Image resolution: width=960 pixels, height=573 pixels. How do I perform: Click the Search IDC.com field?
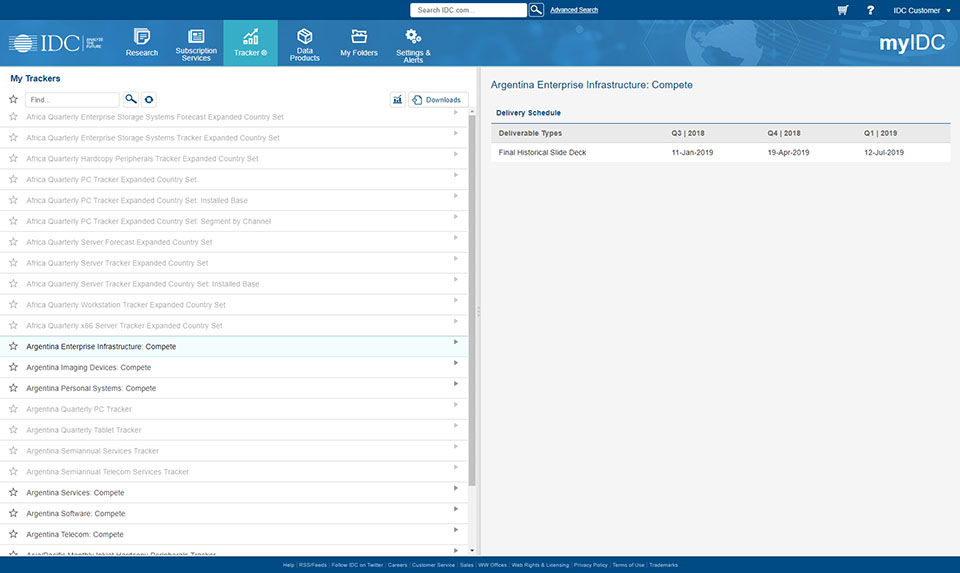(x=468, y=10)
